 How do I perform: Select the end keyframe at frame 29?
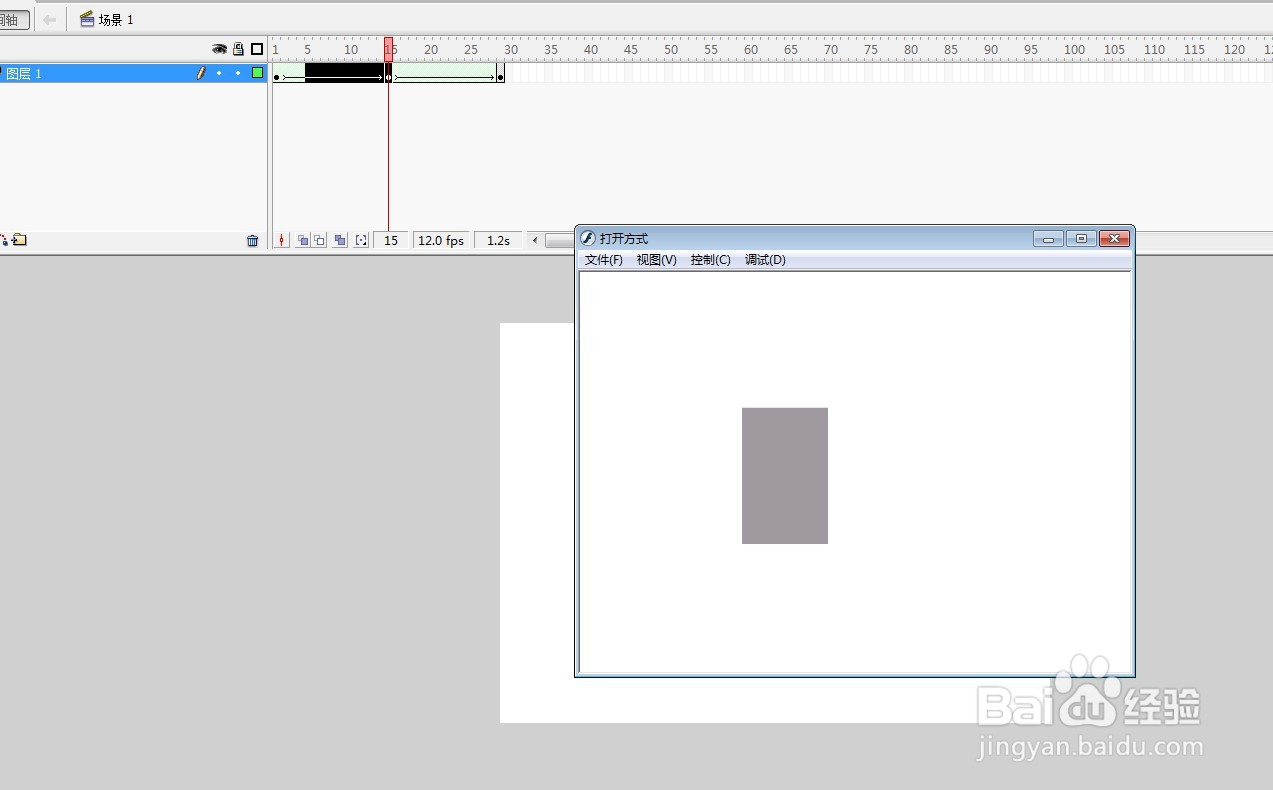500,73
